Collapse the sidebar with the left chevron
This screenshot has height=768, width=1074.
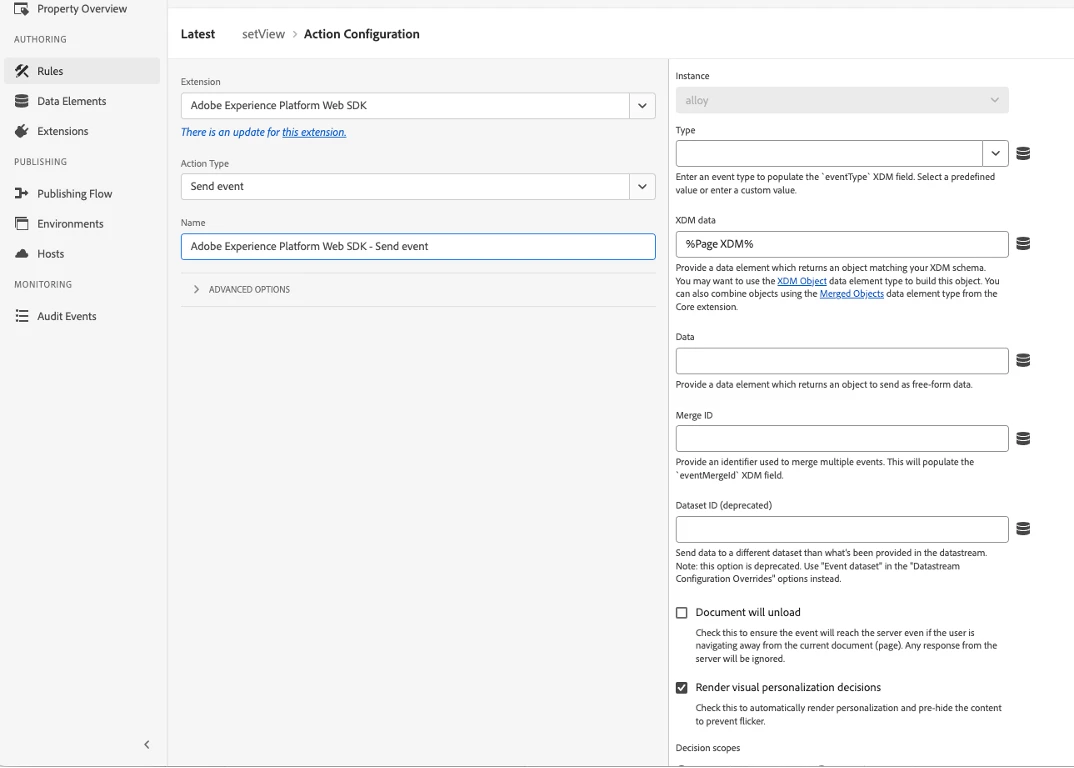click(147, 745)
